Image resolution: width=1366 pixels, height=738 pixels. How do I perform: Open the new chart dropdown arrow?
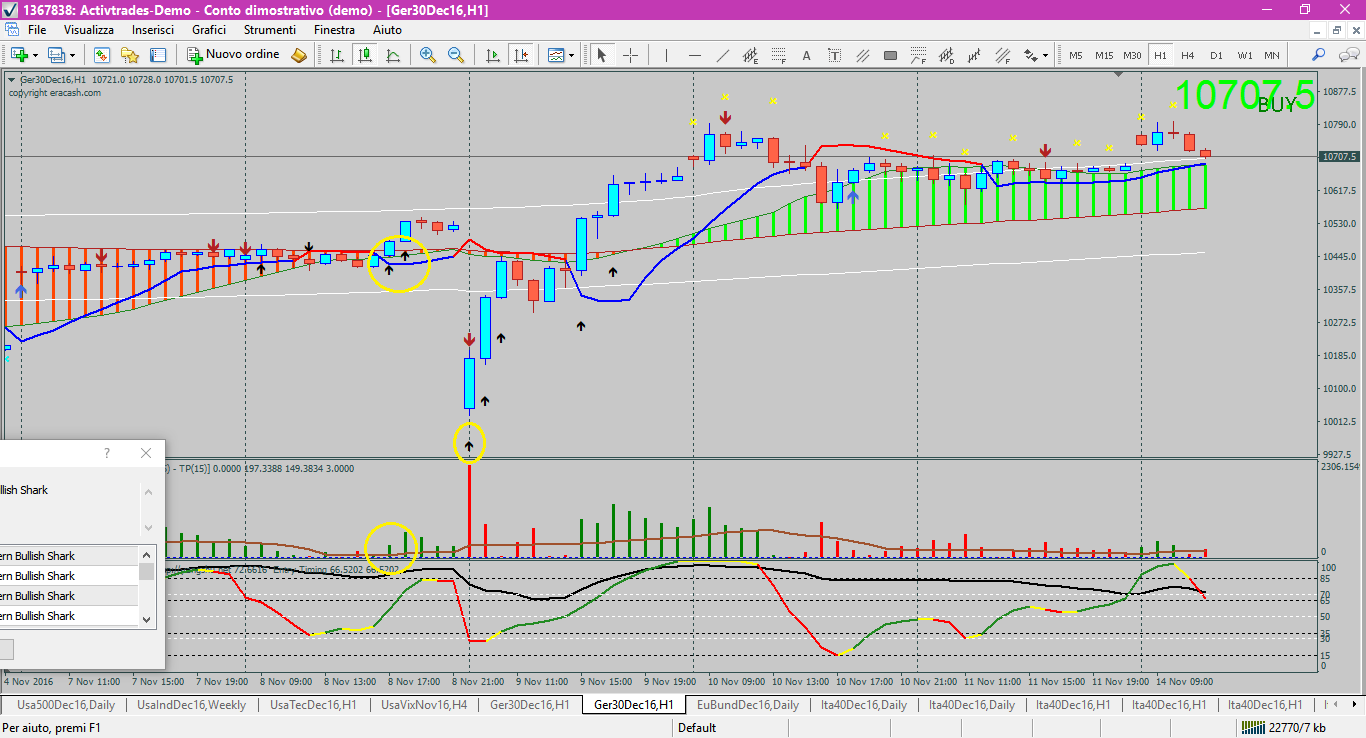35,55
